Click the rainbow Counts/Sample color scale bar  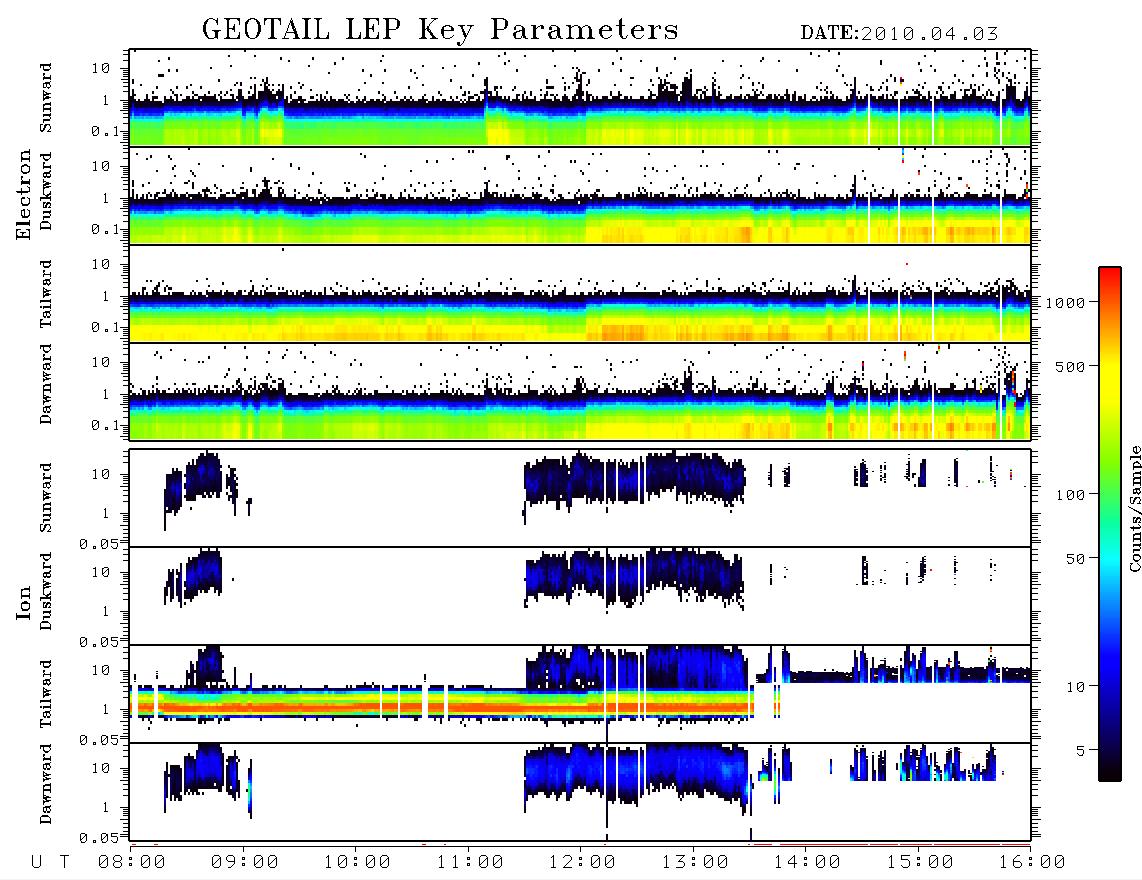click(1110, 525)
